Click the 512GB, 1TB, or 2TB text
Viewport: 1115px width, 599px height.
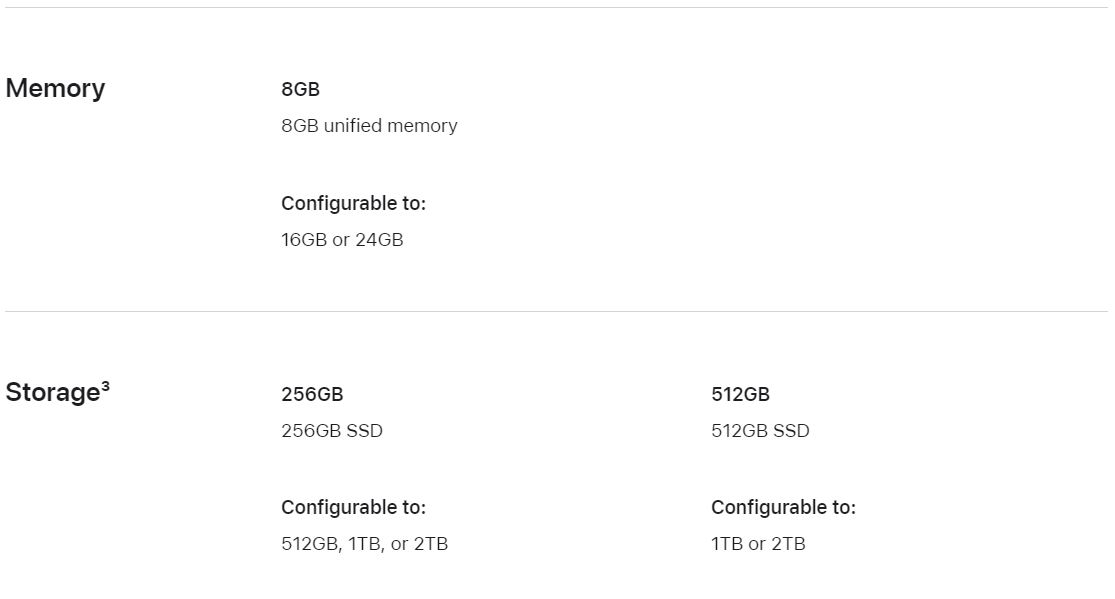coord(365,544)
